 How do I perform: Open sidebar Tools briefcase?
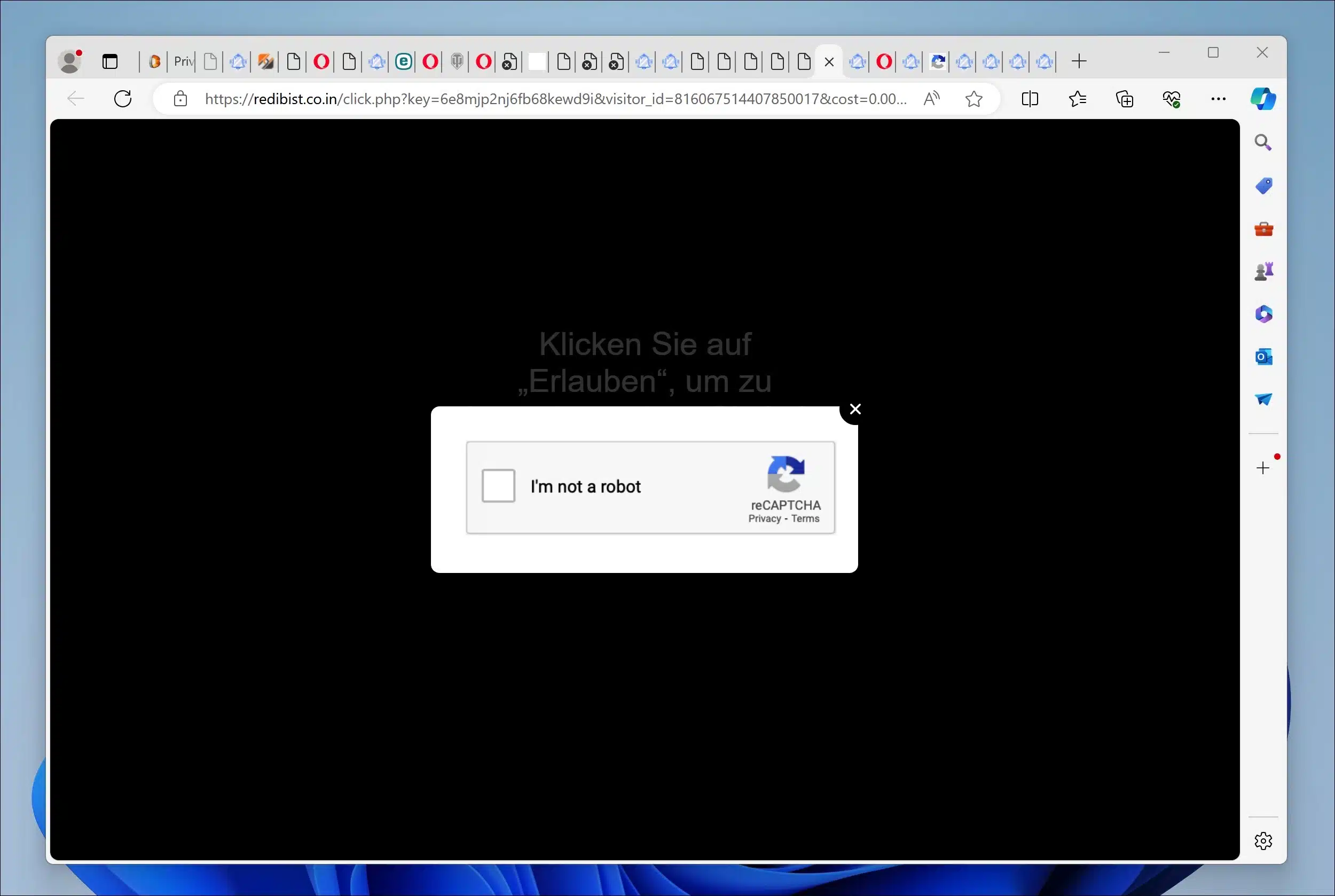coord(1263,229)
